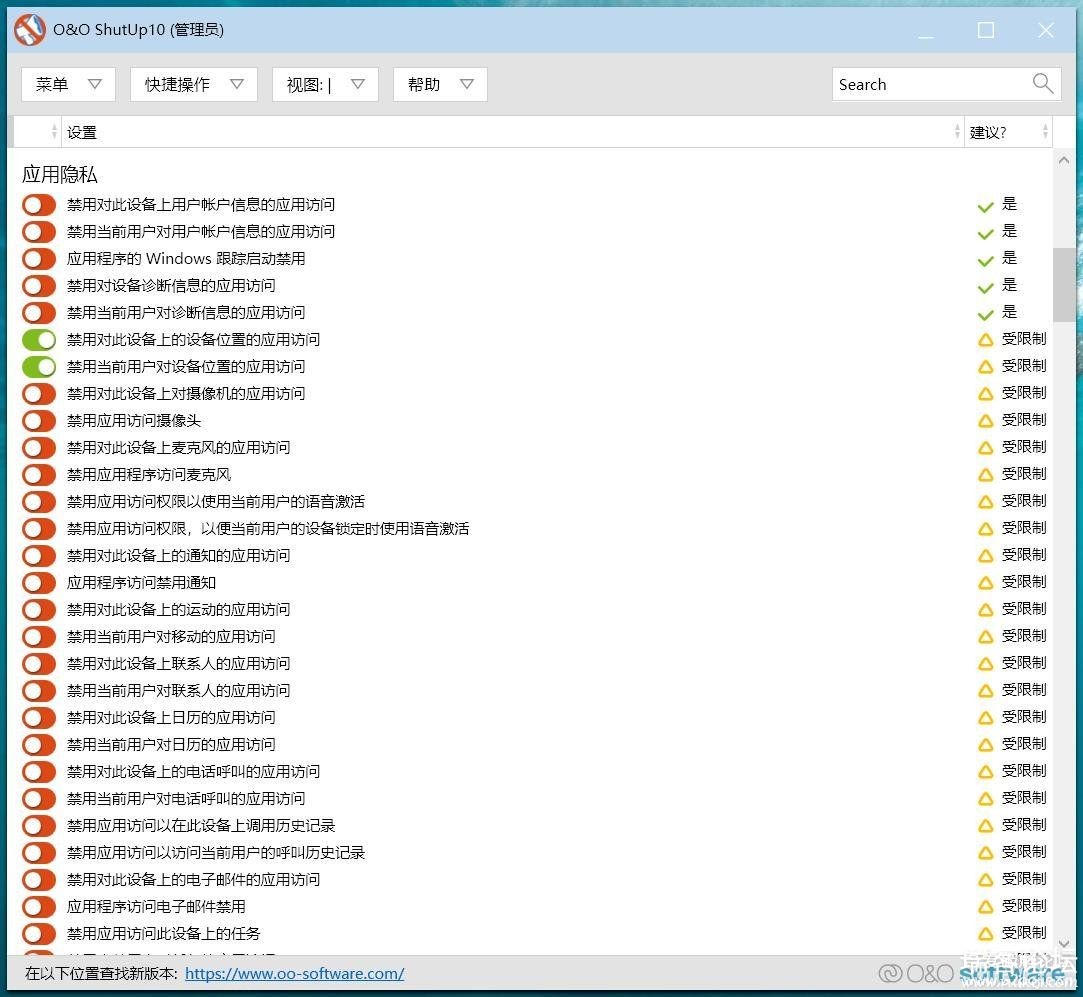Image resolution: width=1083 pixels, height=997 pixels.
Task: Click warning triangle for 禁用当前用户对移动的应用访问
Action: [986, 636]
